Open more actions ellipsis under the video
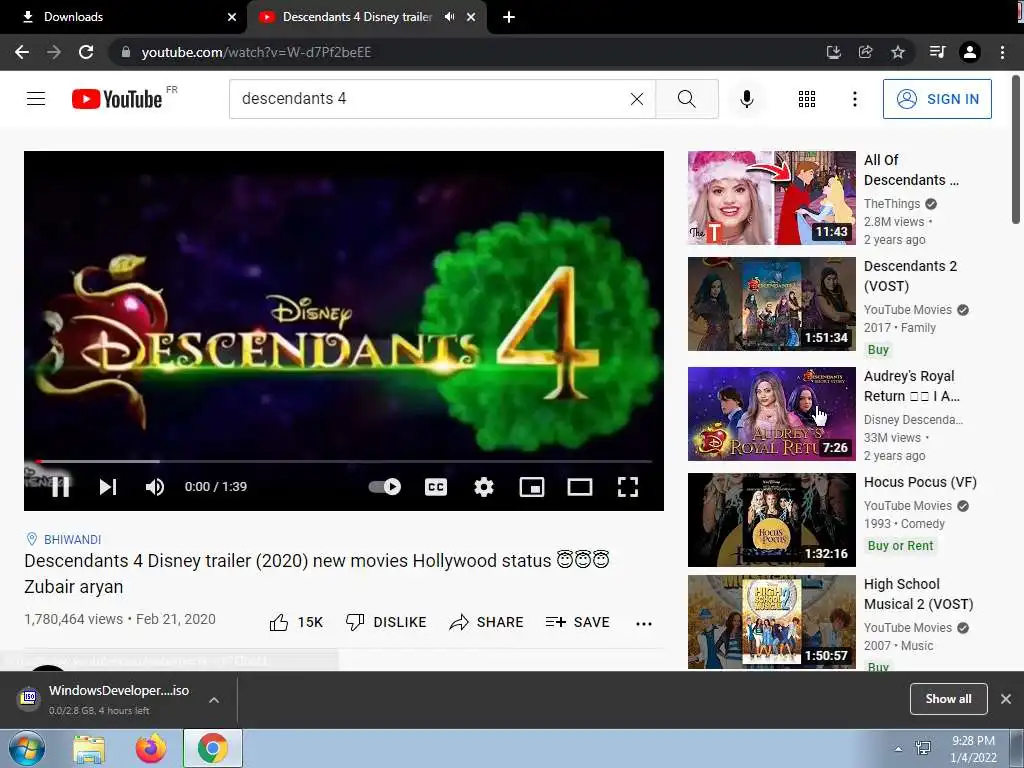 [644, 623]
